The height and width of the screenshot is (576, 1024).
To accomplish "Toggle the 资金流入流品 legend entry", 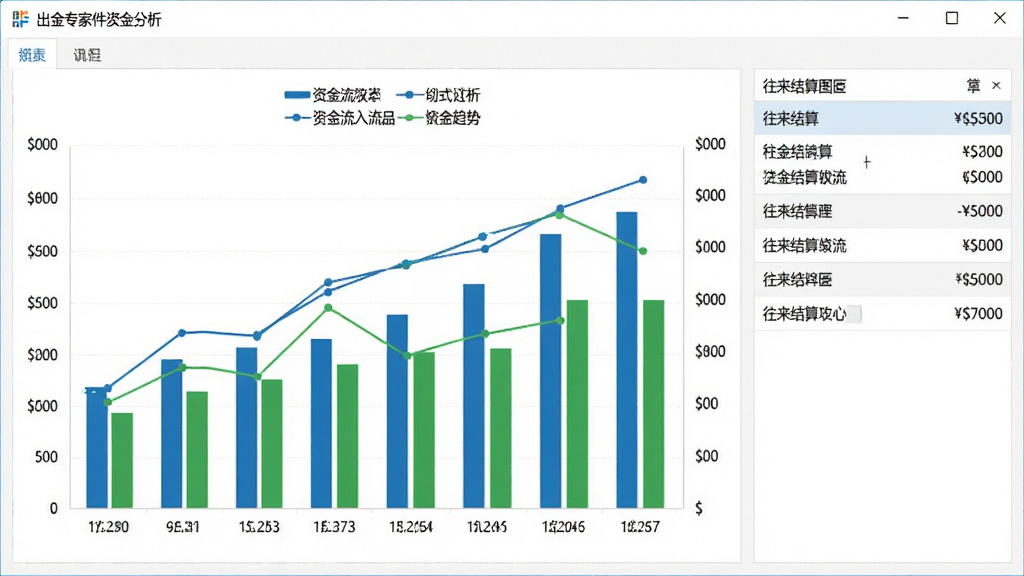I will pos(340,118).
